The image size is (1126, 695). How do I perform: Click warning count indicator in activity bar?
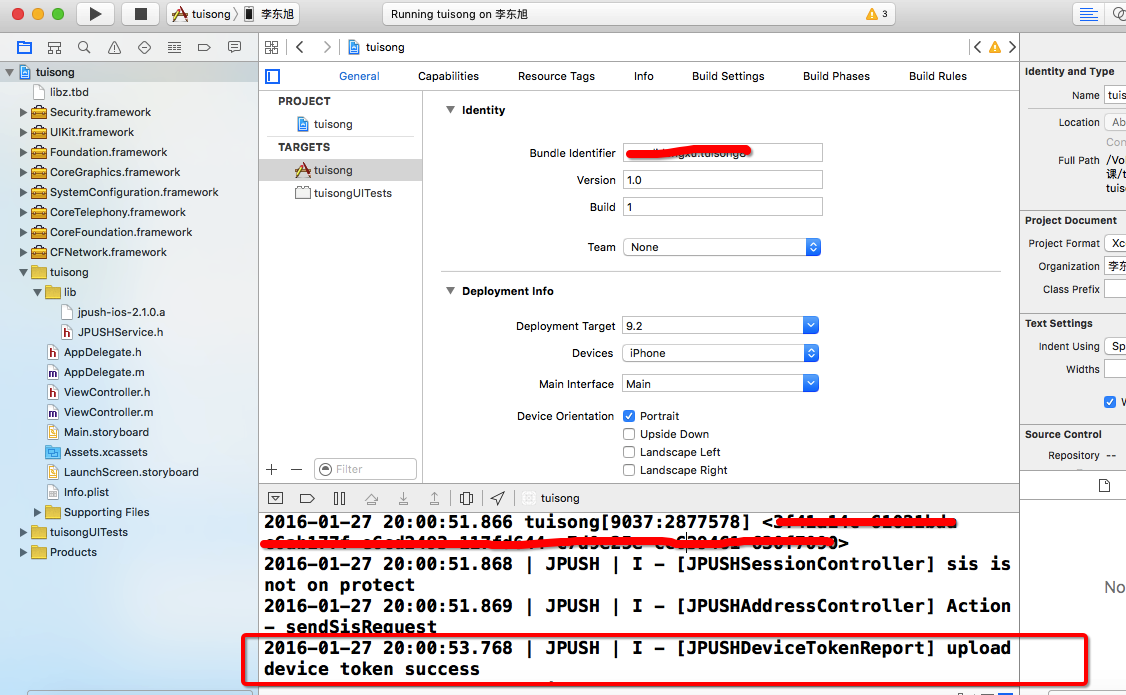click(878, 14)
